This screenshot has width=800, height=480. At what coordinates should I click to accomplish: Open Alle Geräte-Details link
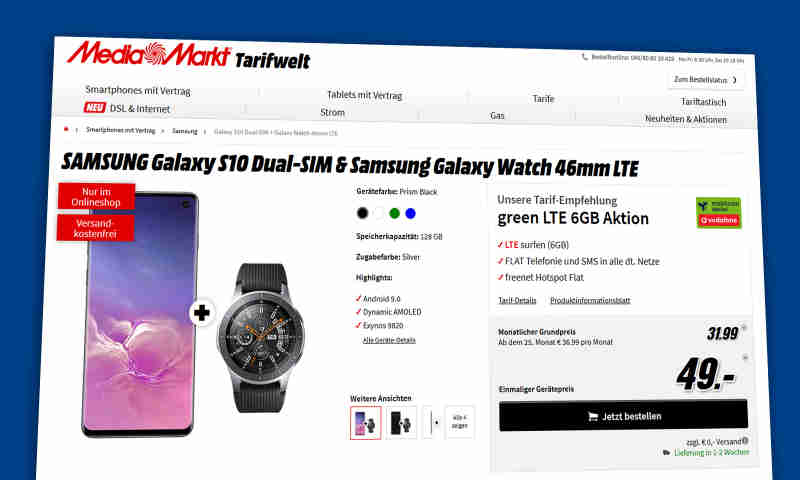point(389,340)
